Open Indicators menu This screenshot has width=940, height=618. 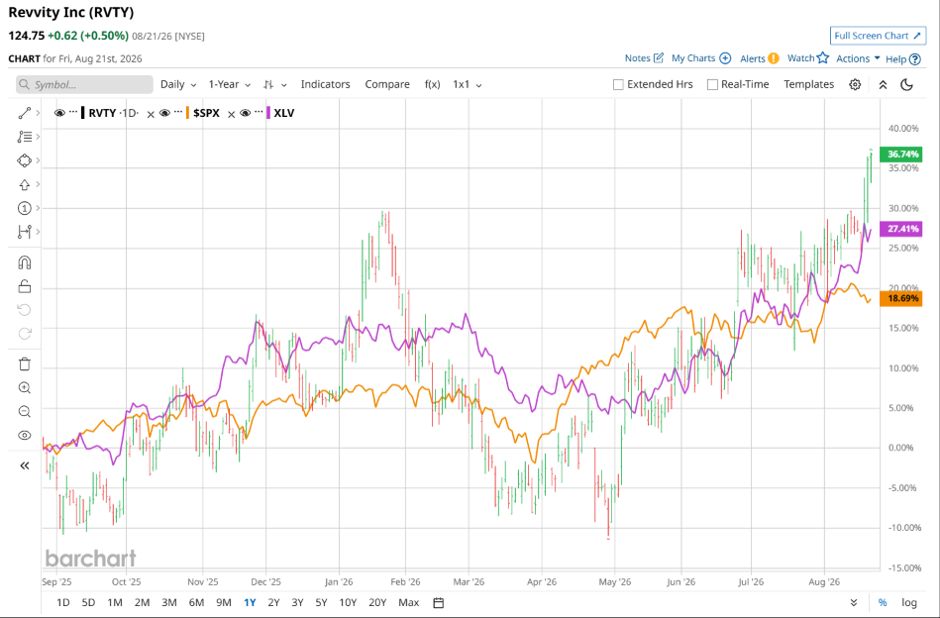pos(326,85)
